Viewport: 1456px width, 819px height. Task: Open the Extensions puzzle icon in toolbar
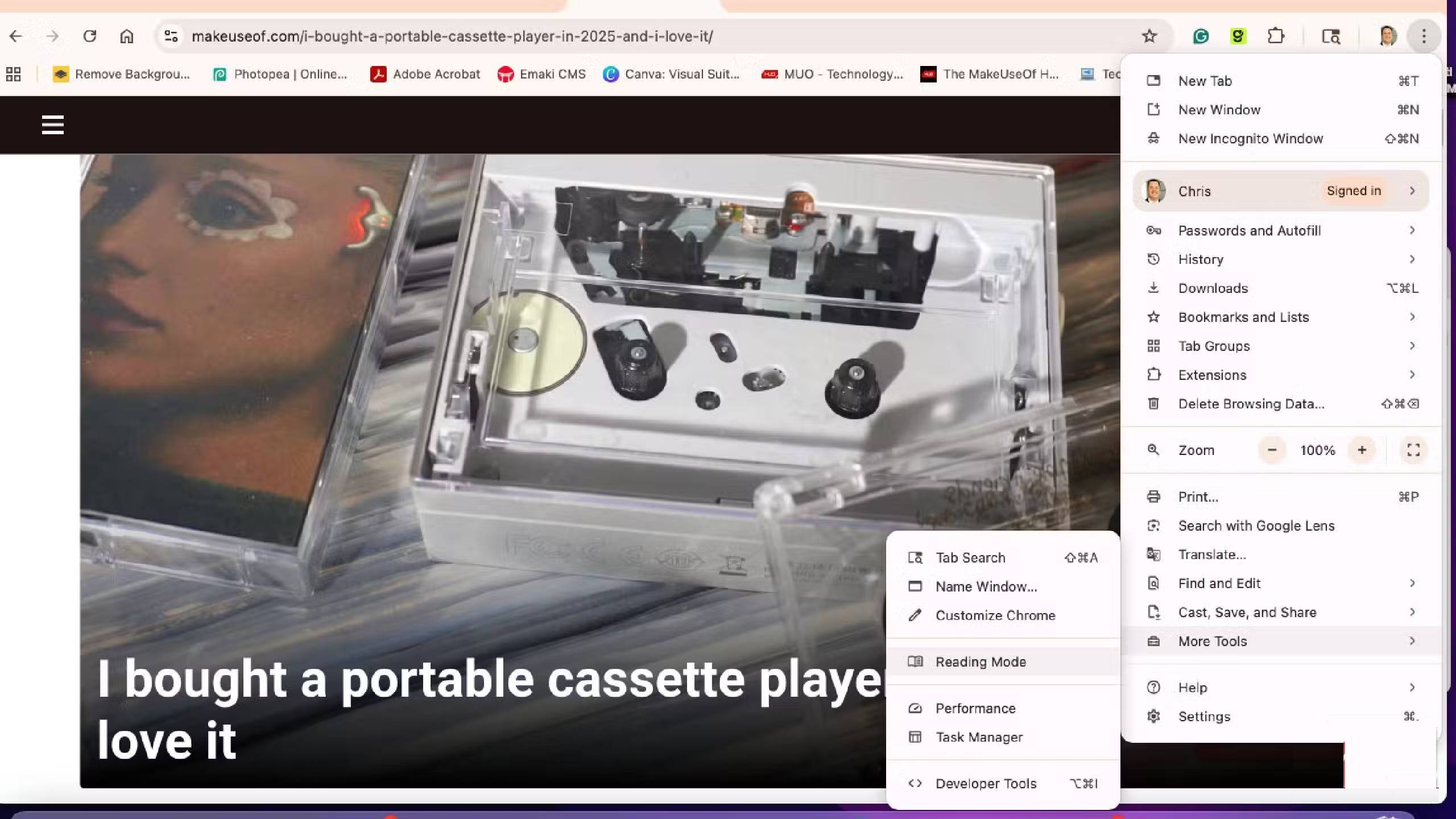(1276, 36)
